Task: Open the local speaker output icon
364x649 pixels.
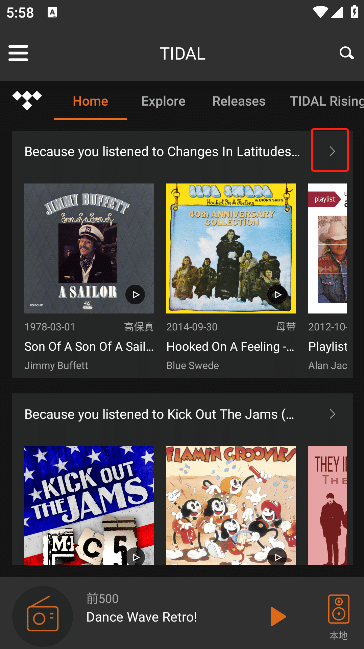Action: point(338,609)
